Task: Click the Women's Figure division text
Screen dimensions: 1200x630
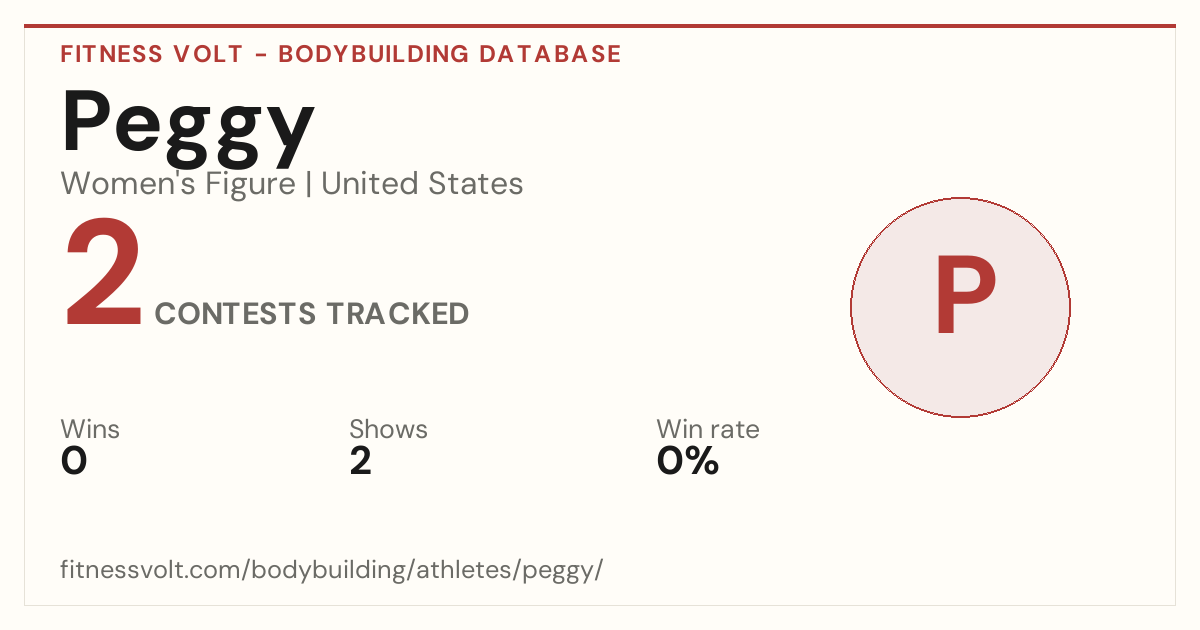Action: 178,184
